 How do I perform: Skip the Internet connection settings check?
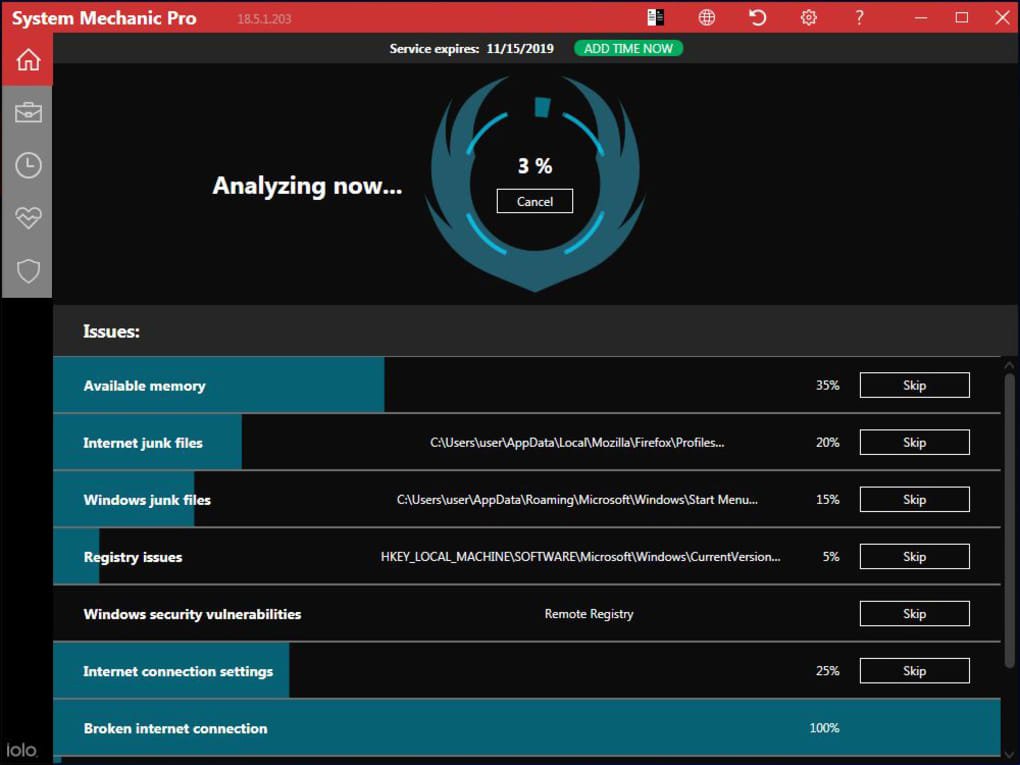point(914,670)
